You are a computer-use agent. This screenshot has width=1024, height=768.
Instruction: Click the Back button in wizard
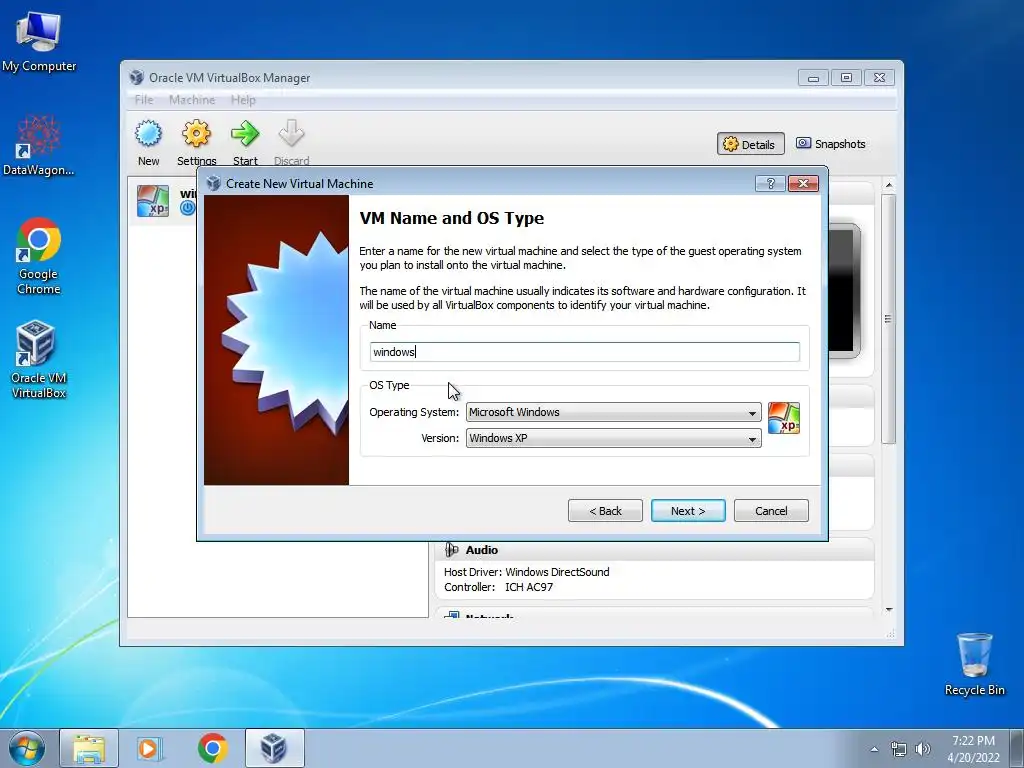click(x=605, y=511)
